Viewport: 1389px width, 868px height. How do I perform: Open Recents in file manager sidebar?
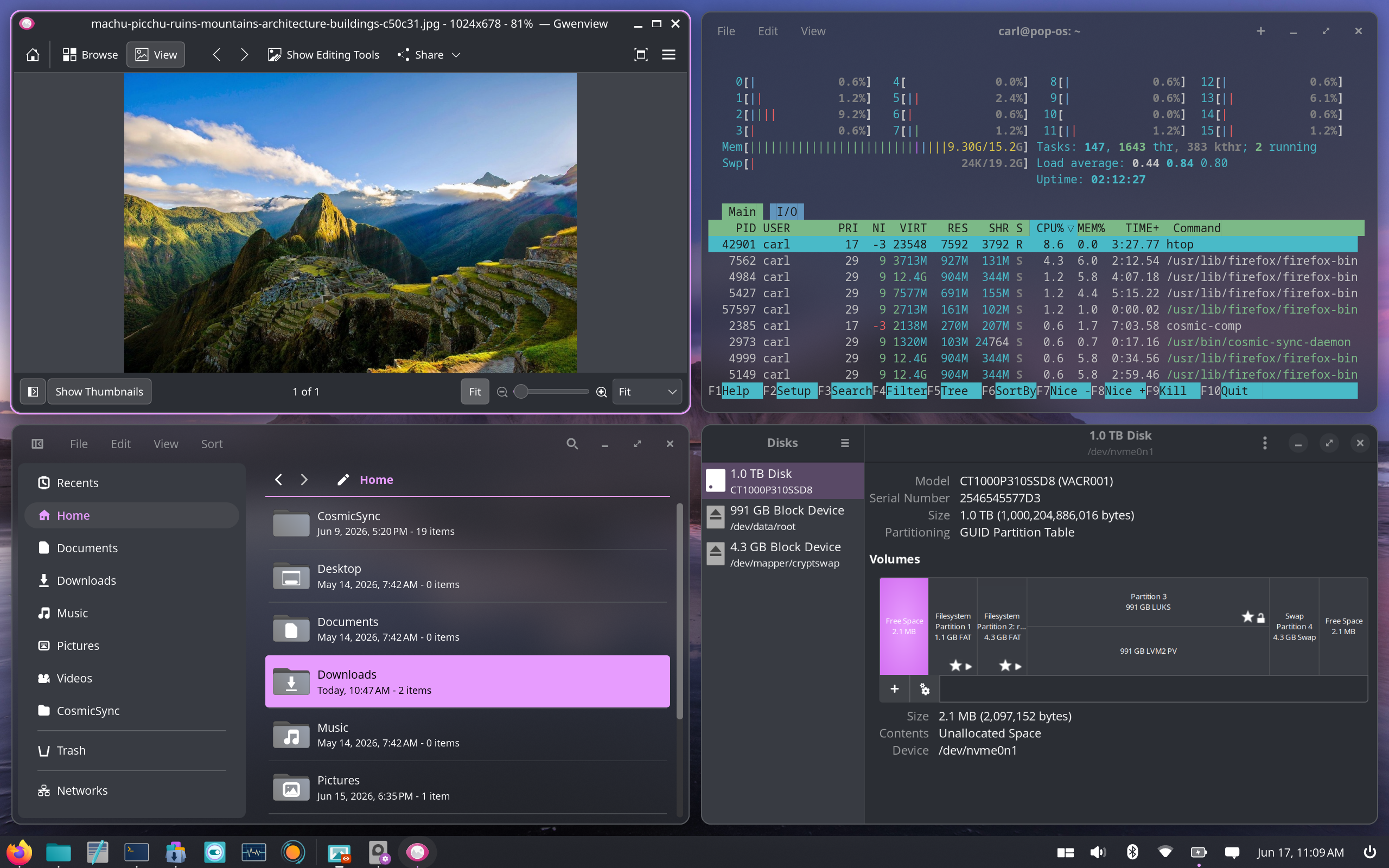click(x=131, y=483)
